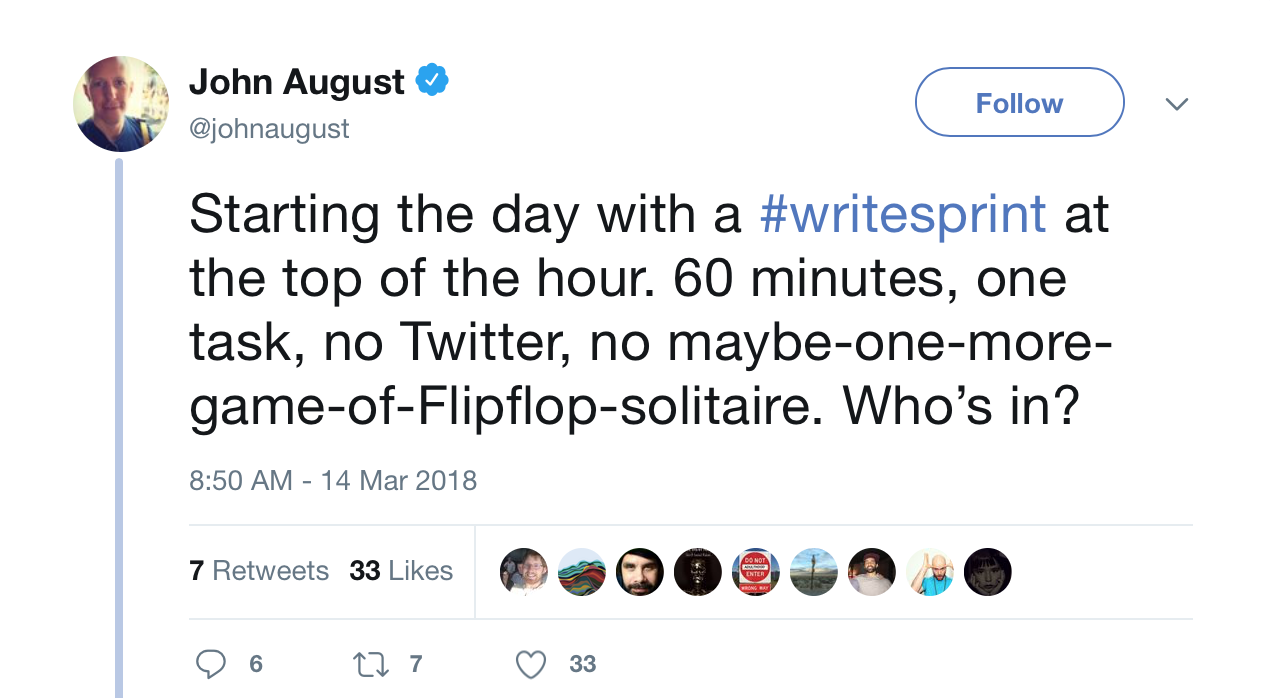Viewport: 1270px width, 698px height.
Task: Select the bald man in blue shirt avatar
Action: pyautogui.click(x=930, y=572)
